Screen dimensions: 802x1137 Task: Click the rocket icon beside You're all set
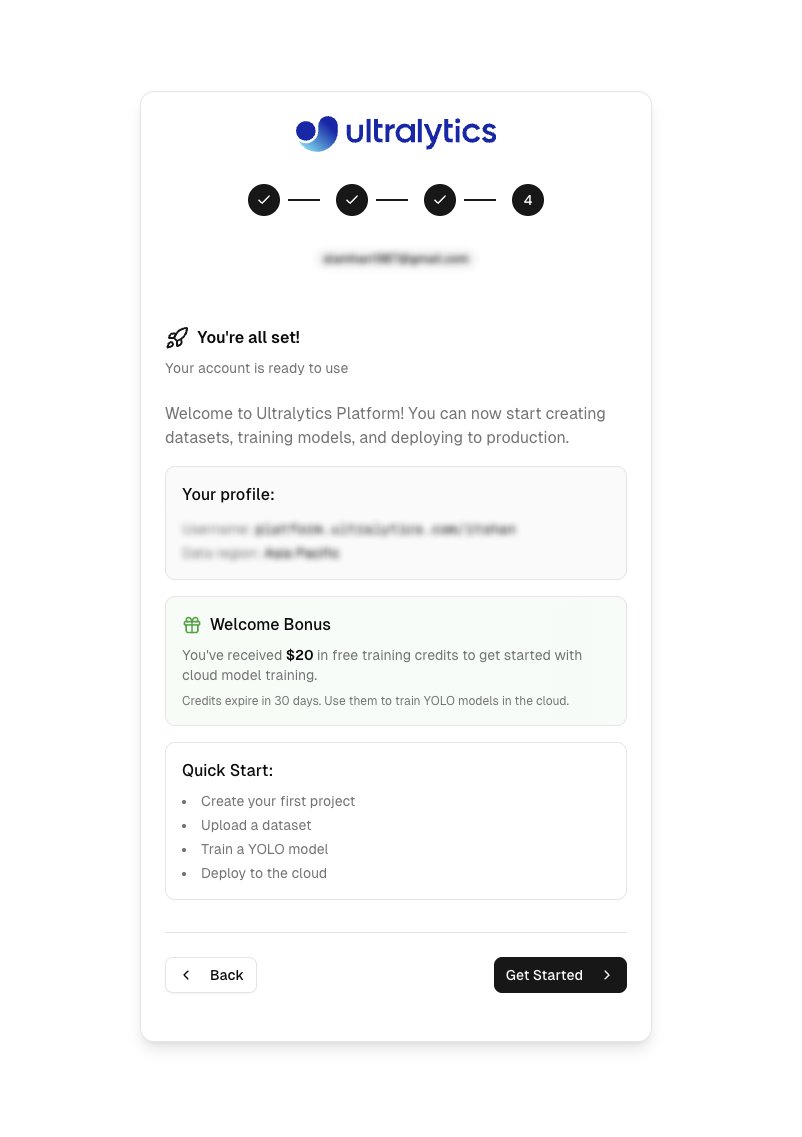tap(177, 338)
